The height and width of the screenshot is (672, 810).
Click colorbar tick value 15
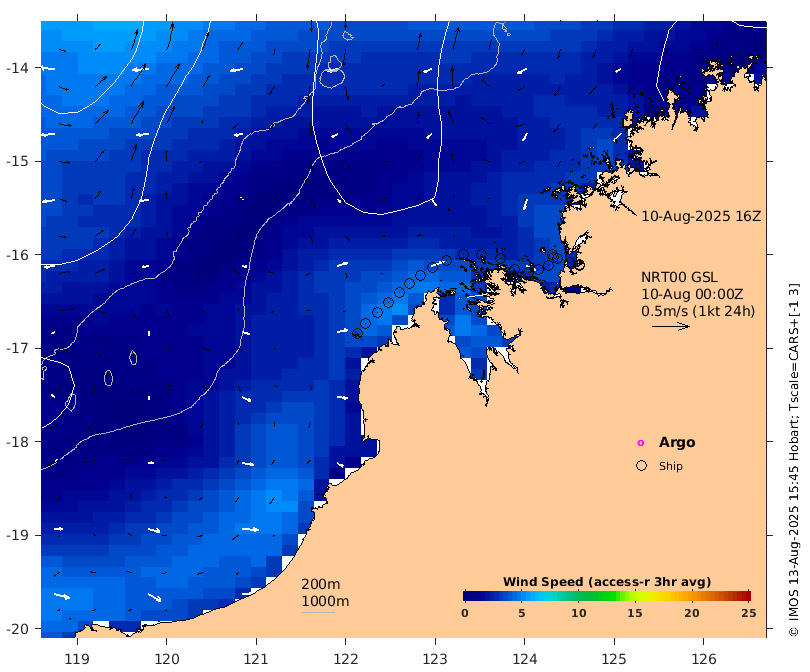pos(634,613)
